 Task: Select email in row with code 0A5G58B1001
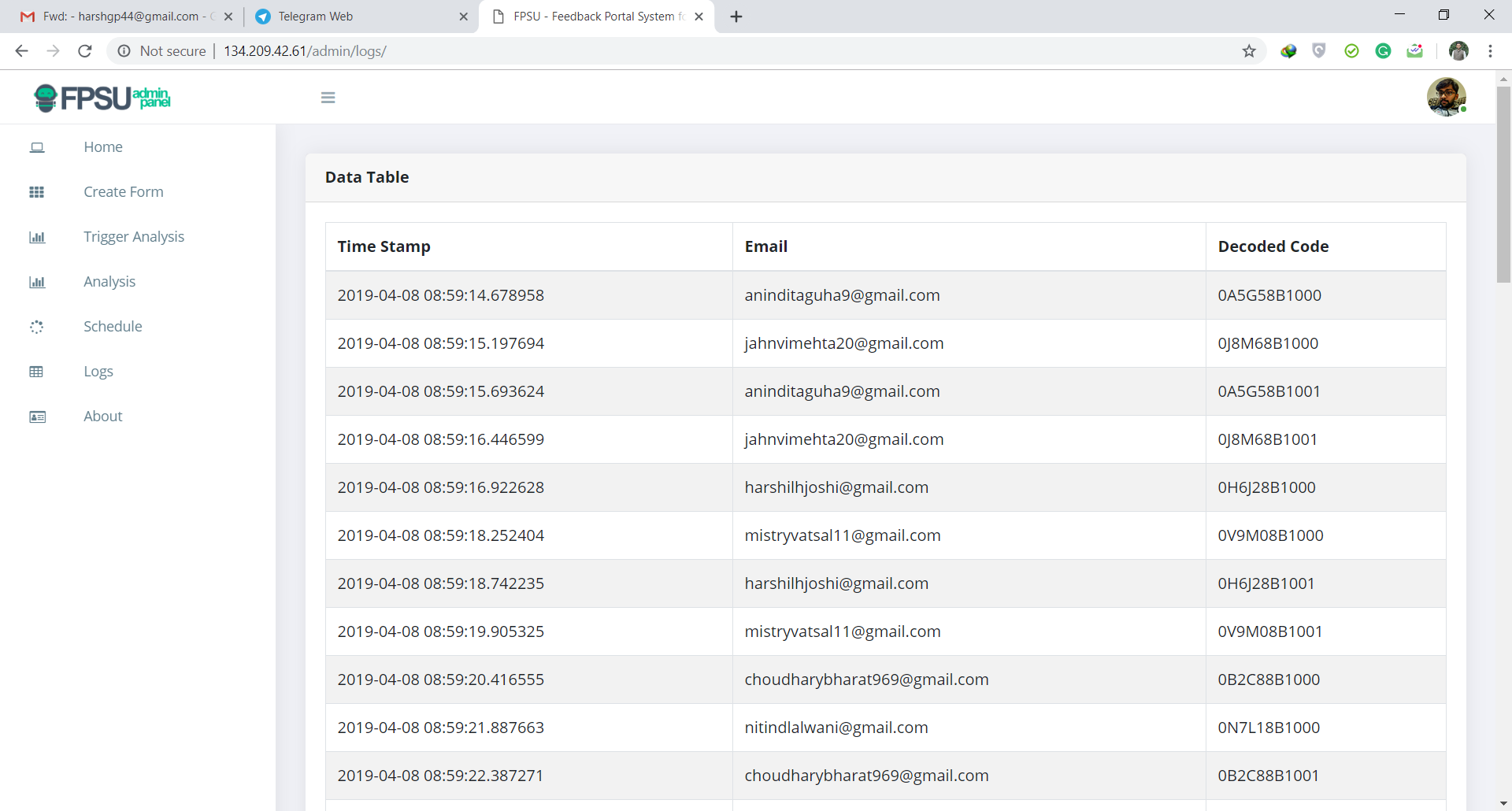843,391
